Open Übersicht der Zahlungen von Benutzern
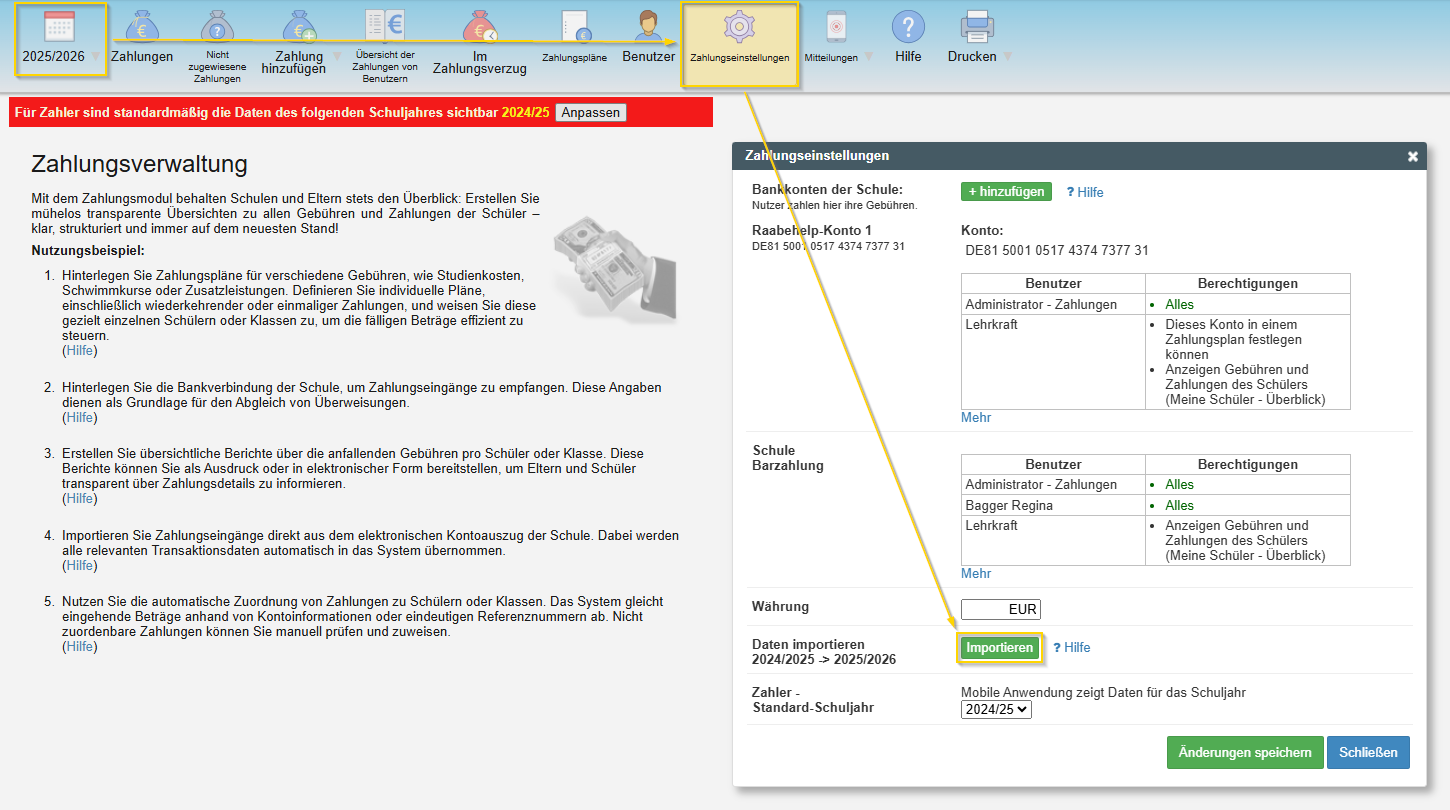Screen dimensions: 1450x810 (x=385, y=26)
